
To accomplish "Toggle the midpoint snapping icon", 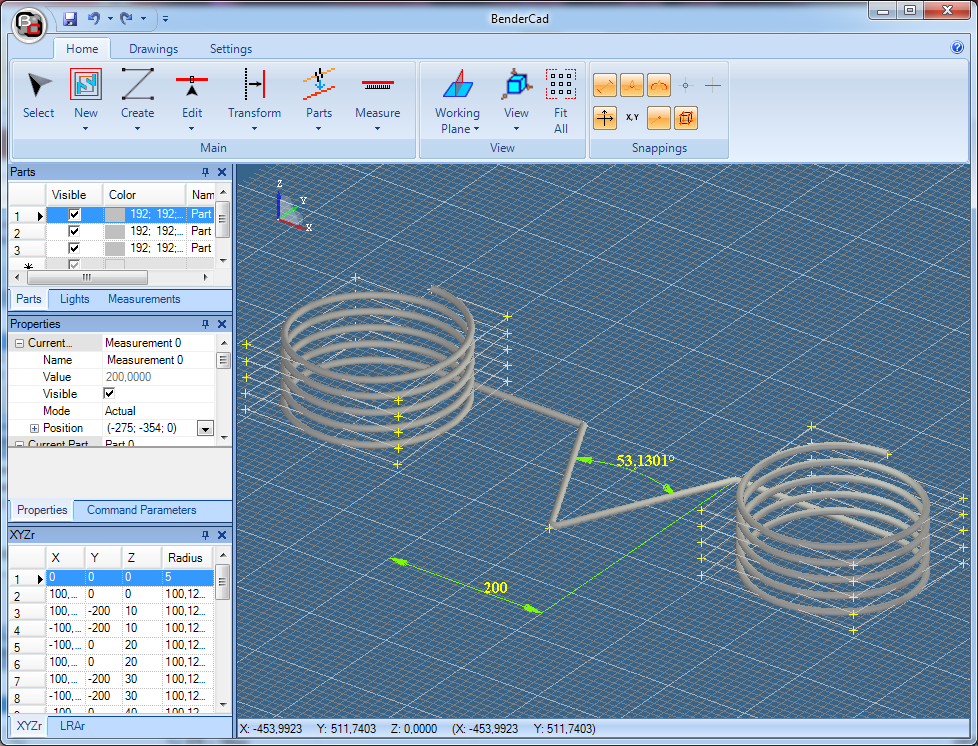I will pyautogui.click(x=632, y=85).
